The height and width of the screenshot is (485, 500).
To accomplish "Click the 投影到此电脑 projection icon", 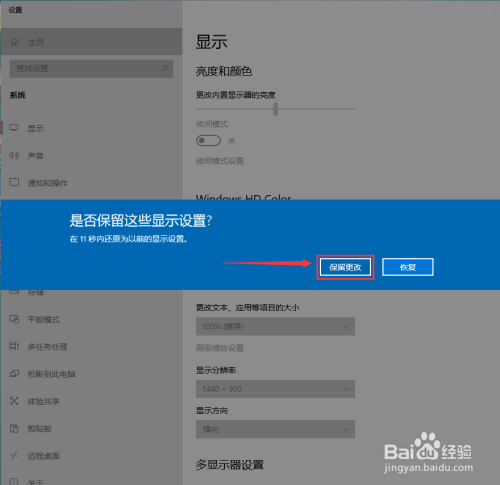I will click(x=14, y=374).
